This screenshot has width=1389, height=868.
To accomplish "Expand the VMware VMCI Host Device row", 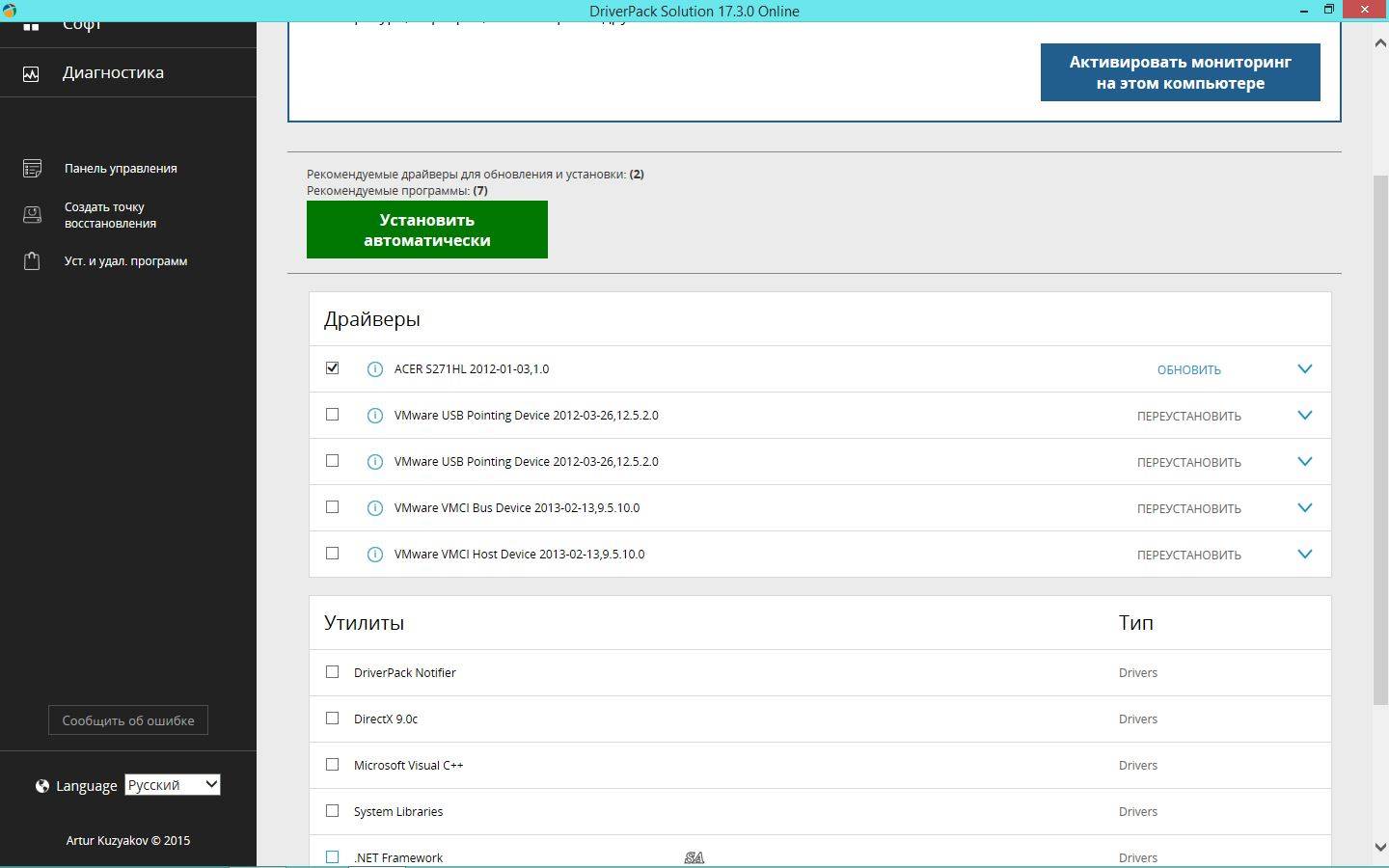I will coord(1305,555).
